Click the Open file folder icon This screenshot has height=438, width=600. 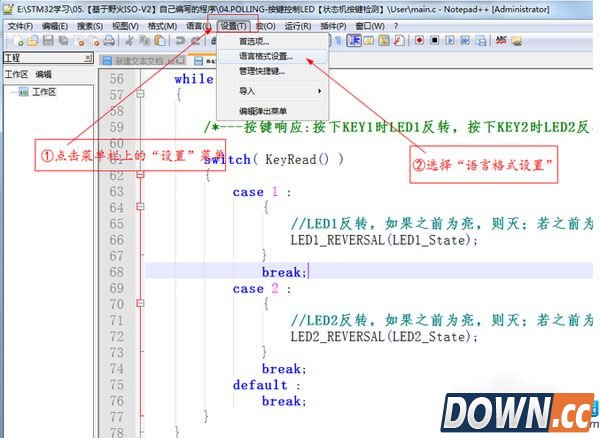[33, 41]
